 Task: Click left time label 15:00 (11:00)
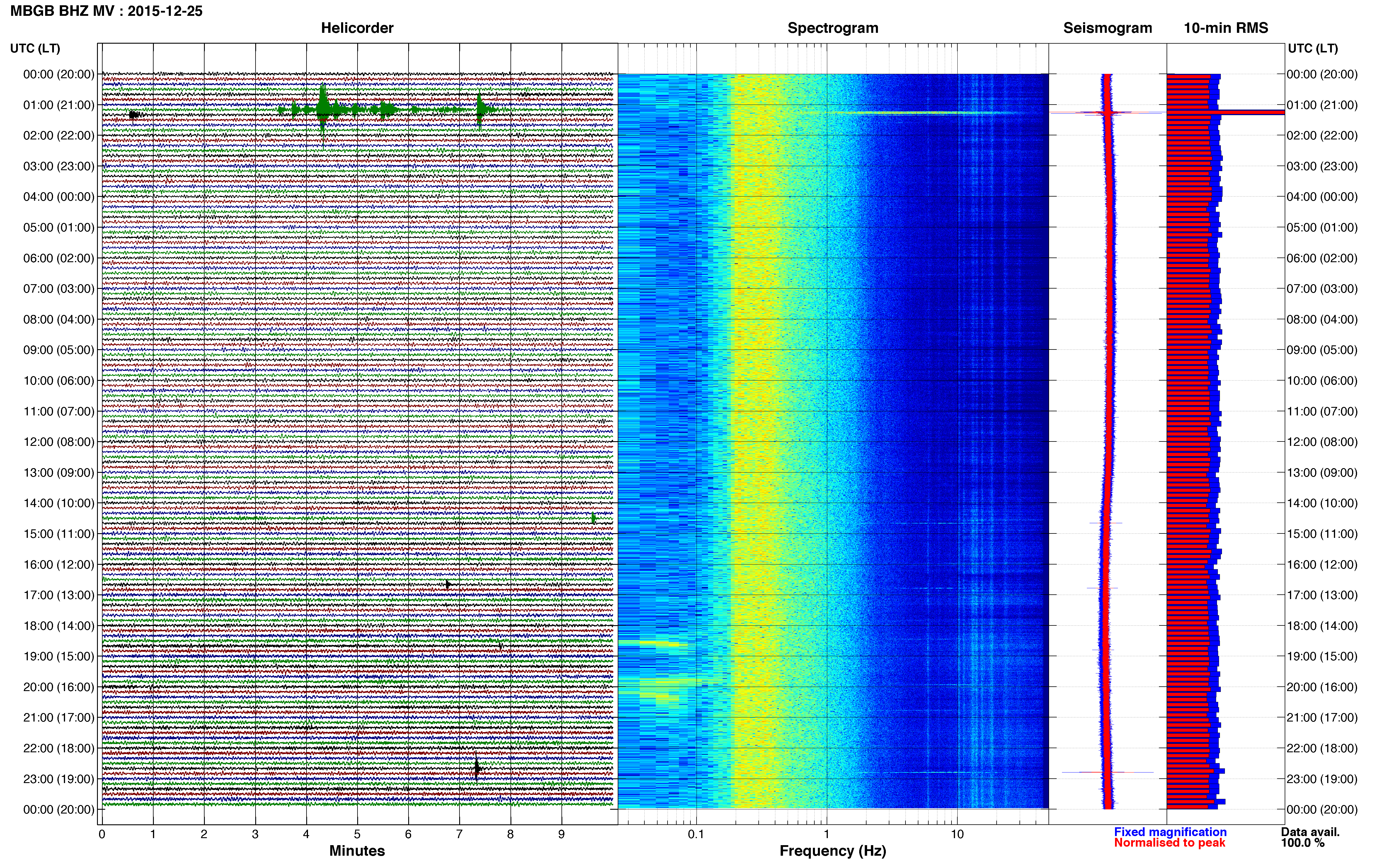pos(59,534)
